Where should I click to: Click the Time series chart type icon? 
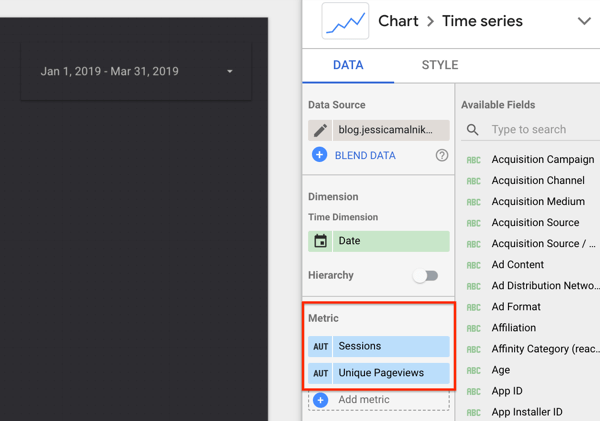pos(345,21)
